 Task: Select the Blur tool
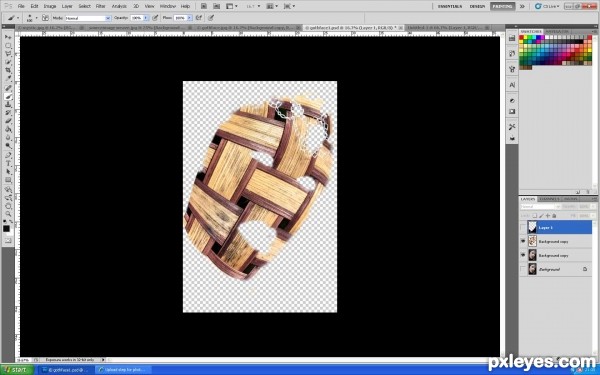point(8,138)
